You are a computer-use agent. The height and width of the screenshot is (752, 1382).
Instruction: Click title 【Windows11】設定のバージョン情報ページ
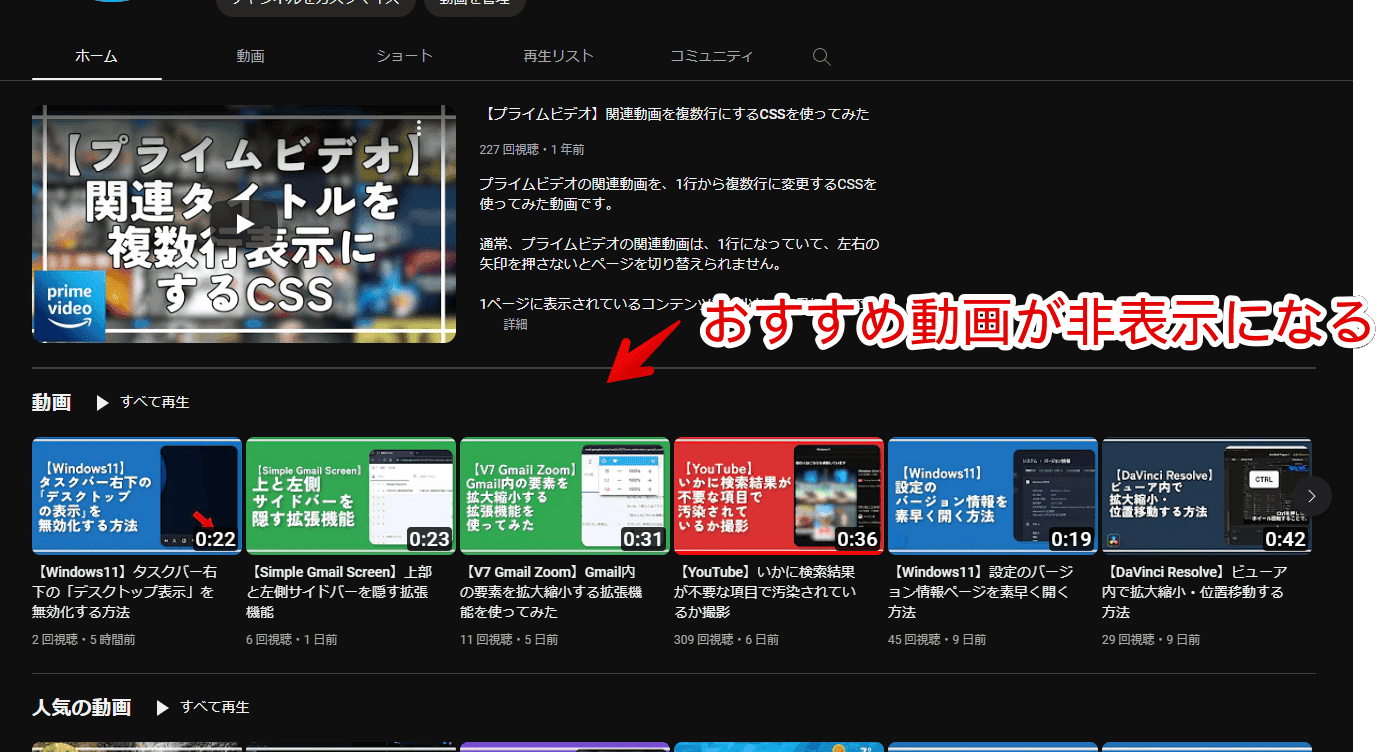983,592
